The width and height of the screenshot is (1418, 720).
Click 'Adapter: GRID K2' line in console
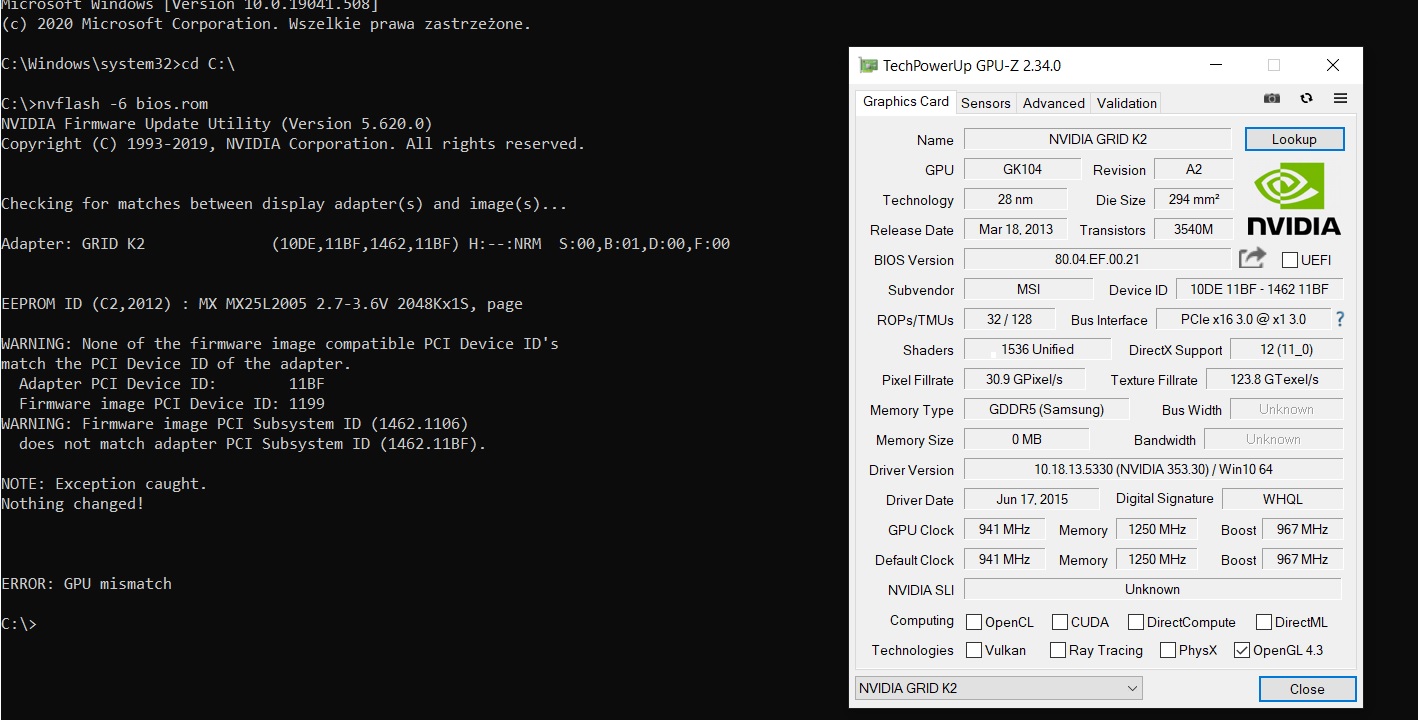[365, 244]
